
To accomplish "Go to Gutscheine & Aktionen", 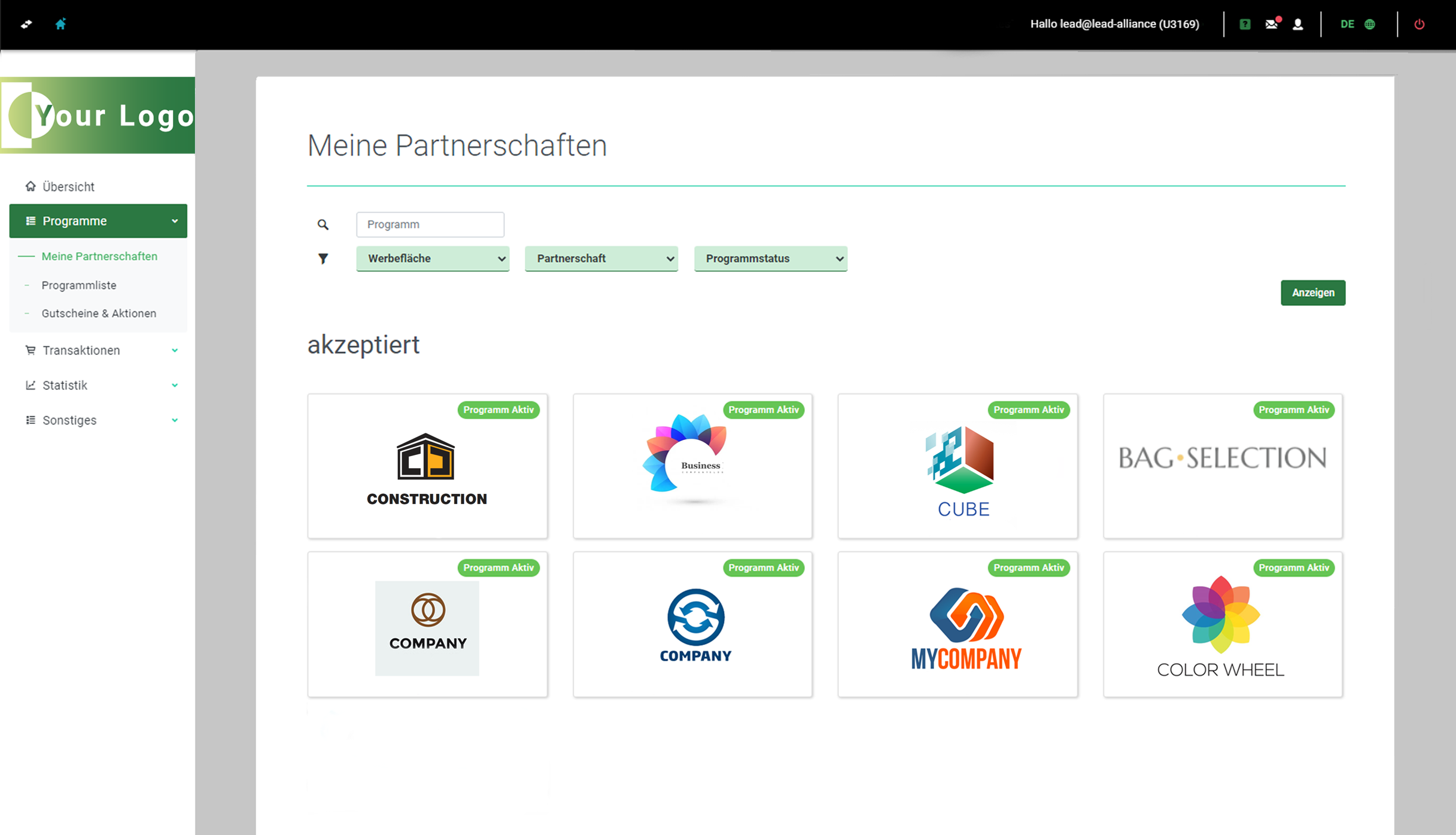I will 99,313.
